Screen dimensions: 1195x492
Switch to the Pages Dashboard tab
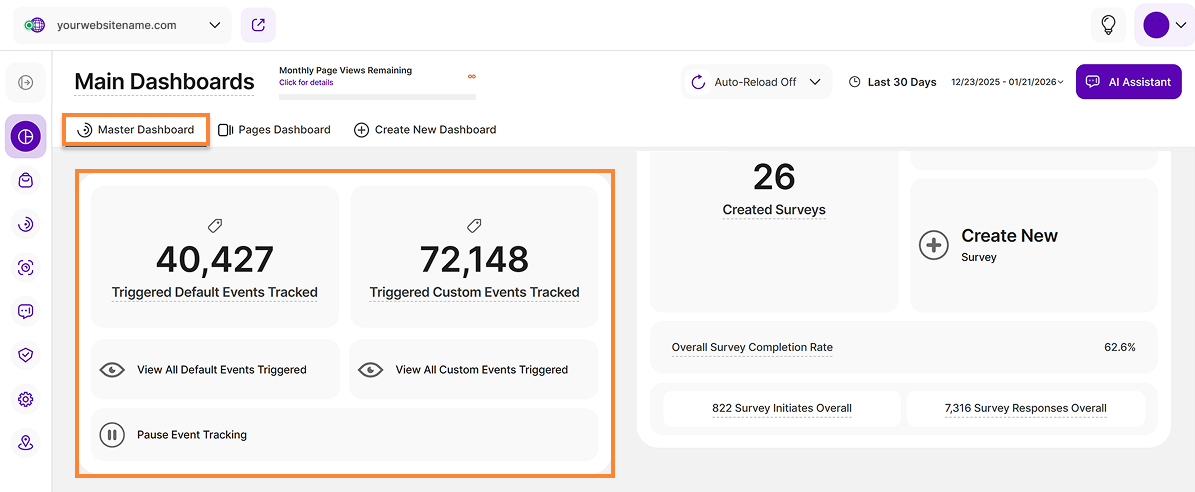point(274,130)
